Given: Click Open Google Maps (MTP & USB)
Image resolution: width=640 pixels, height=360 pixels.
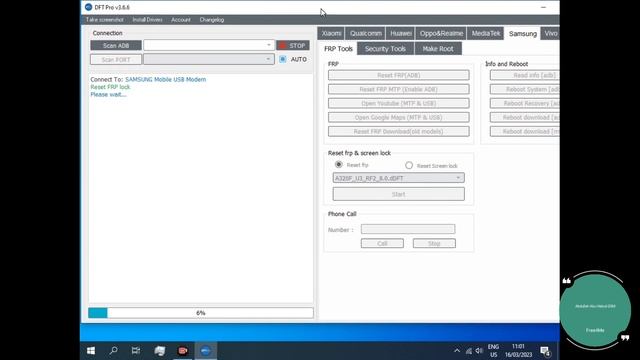Looking at the screenshot, I should pyautogui.click(x=399, y=118).
